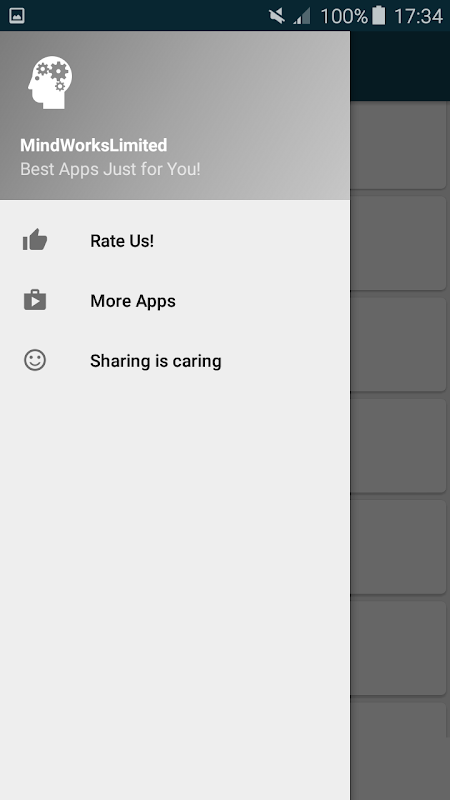Tap the MindWorksLimited title text
The height and width of the screenshot is (800, 450).
coord(93,145)
